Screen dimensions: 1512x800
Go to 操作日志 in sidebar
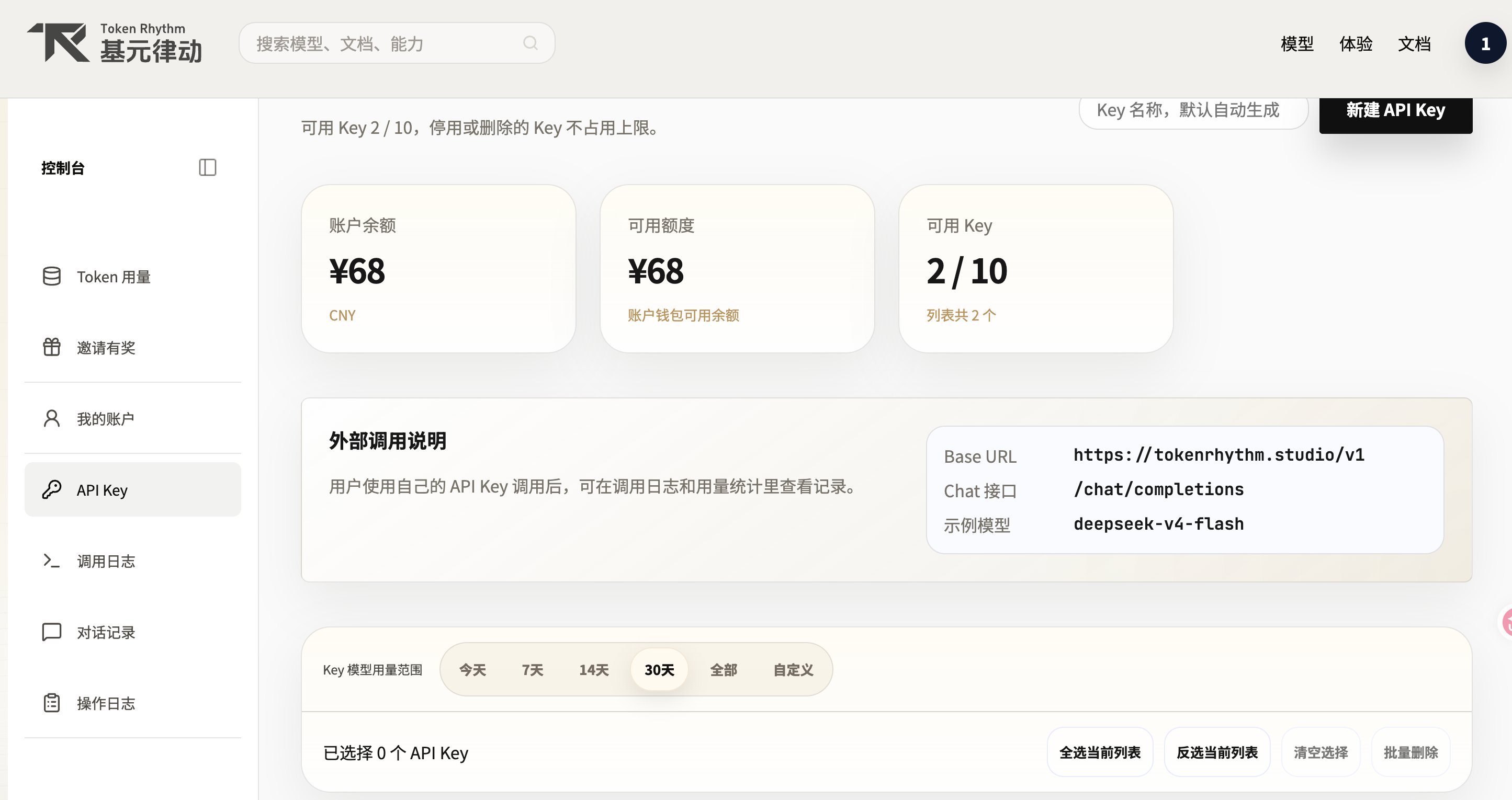click(x=133, y=703)
